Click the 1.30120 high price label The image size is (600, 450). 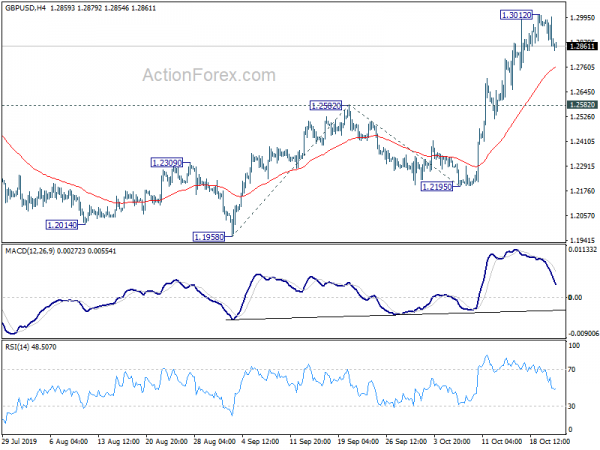point(517,15)
